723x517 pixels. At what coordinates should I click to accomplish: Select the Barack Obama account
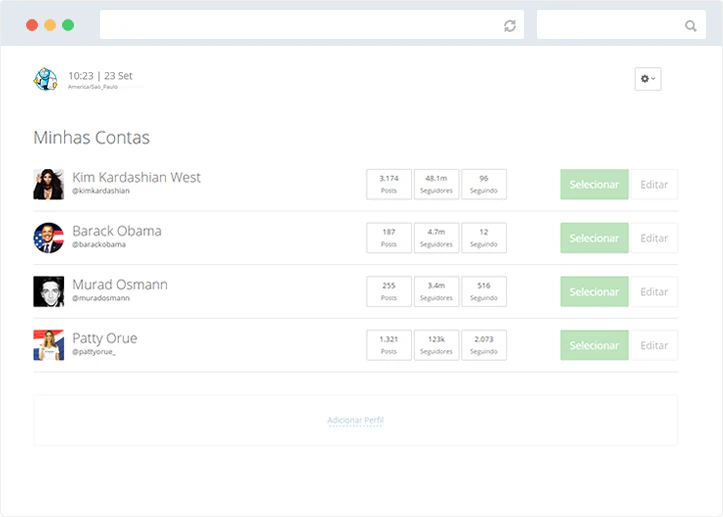coord(594,238)
